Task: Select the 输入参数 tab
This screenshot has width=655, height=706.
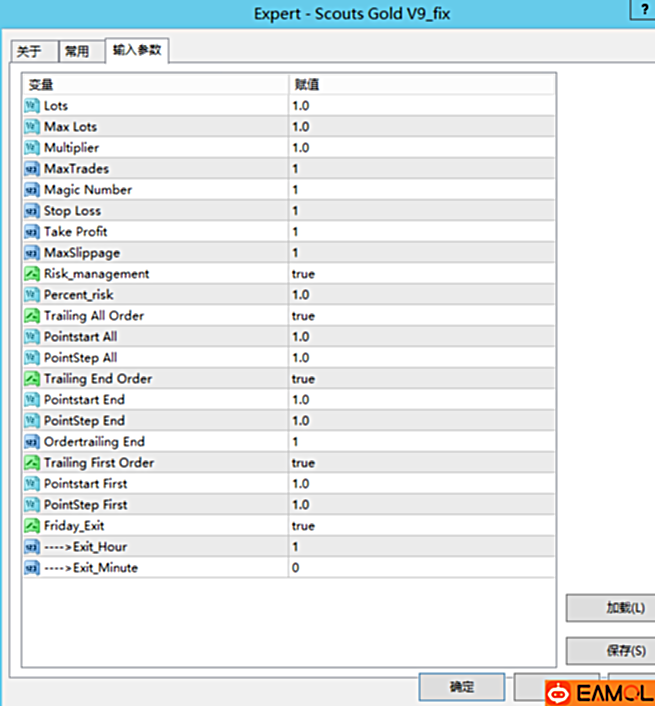Action: click(x=137, y=50)
